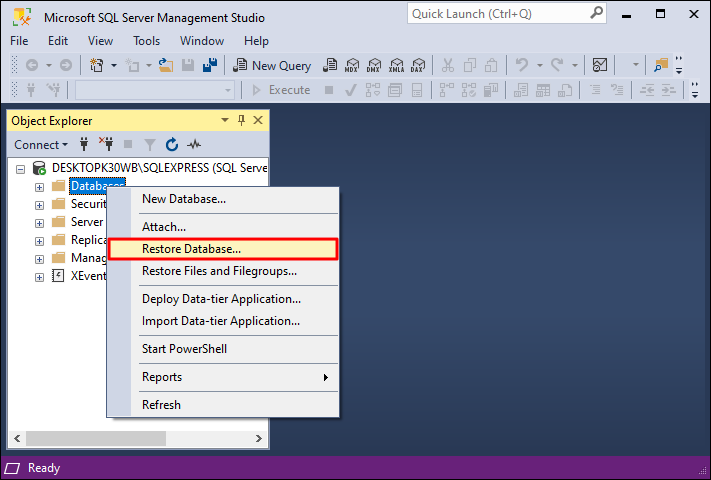Expand the Replication folder node
Image resolution: width=711 pixels, height=480 pixels.
pos(39,241)
